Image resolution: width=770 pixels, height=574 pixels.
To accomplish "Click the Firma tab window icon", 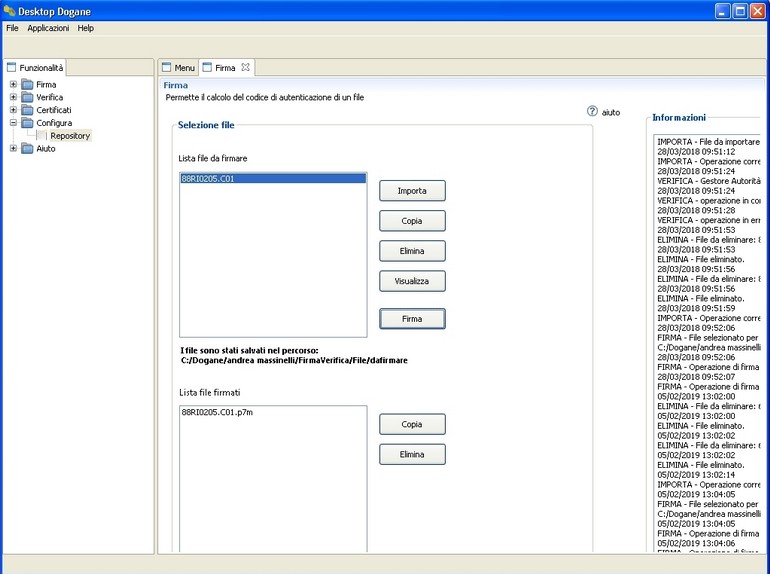I will tap(207, 67).
